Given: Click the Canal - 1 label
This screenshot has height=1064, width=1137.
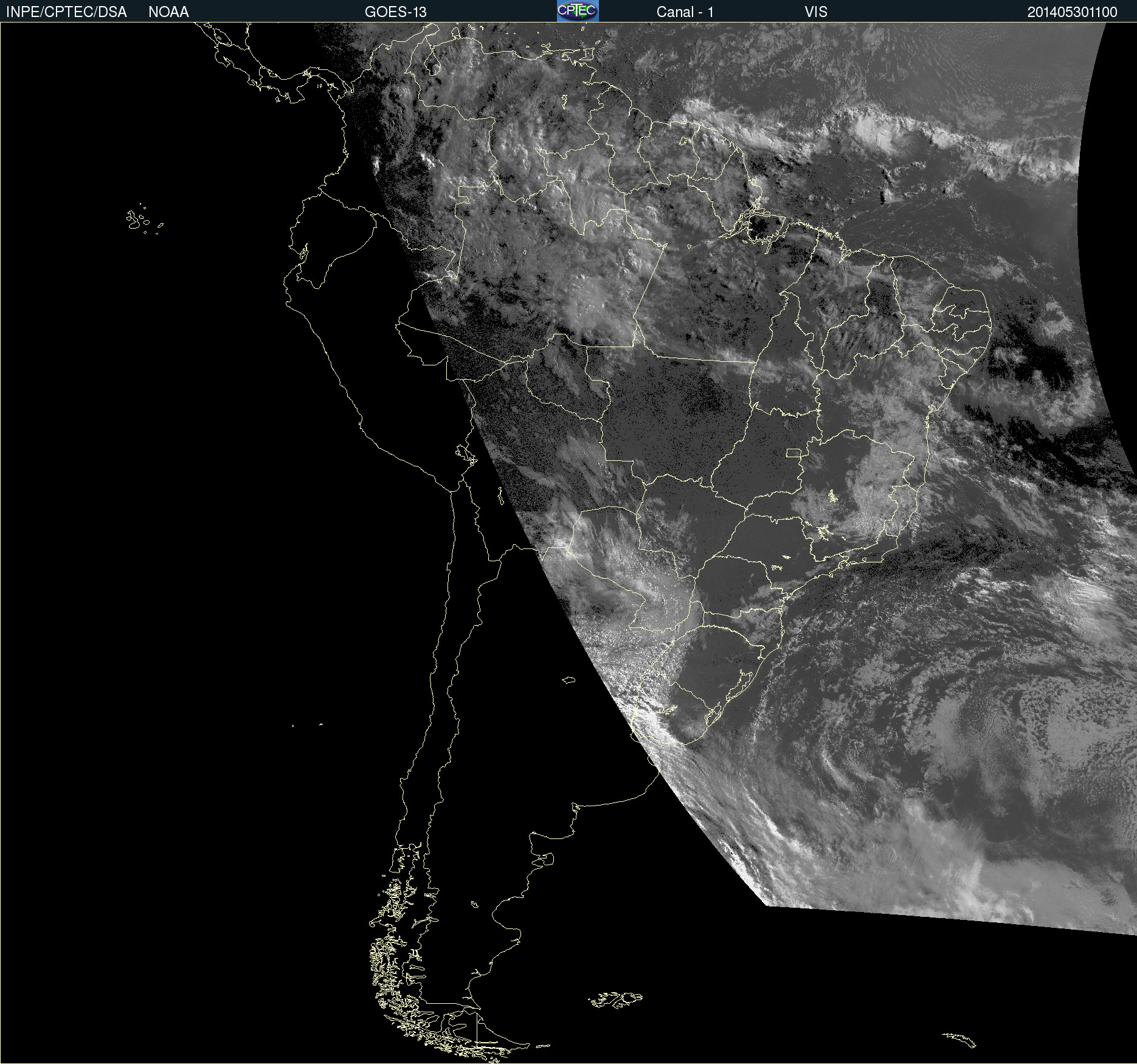Looking at the screenshot, I should tap(685, 12).
